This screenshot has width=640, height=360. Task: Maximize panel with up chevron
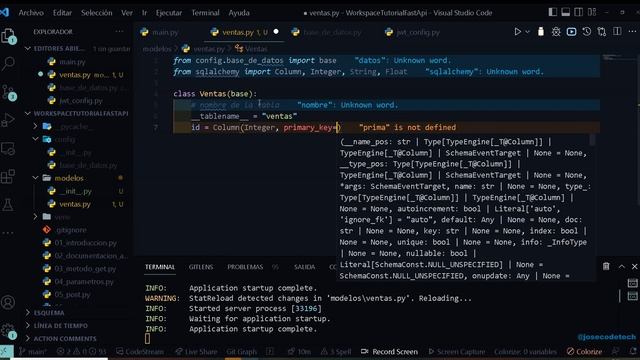[x=622, y=267]
